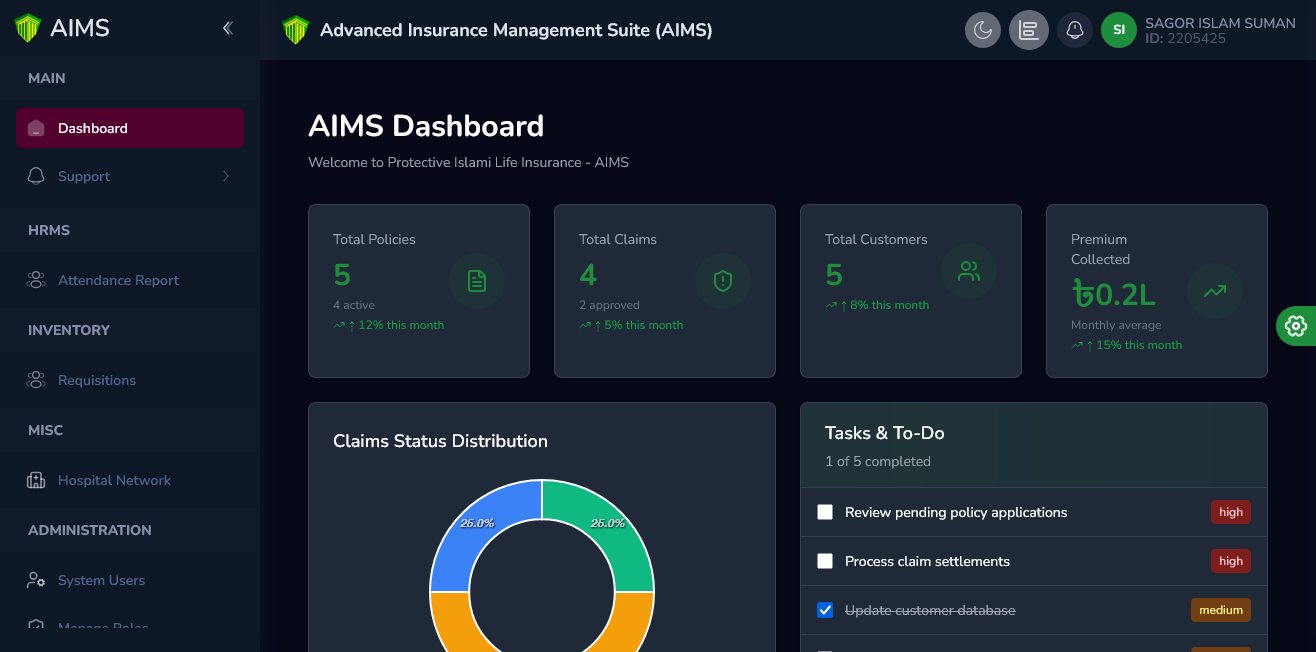Click the Advanced Insurance Management Suite title
The image size is (1316, 652).
pos(516,30)
